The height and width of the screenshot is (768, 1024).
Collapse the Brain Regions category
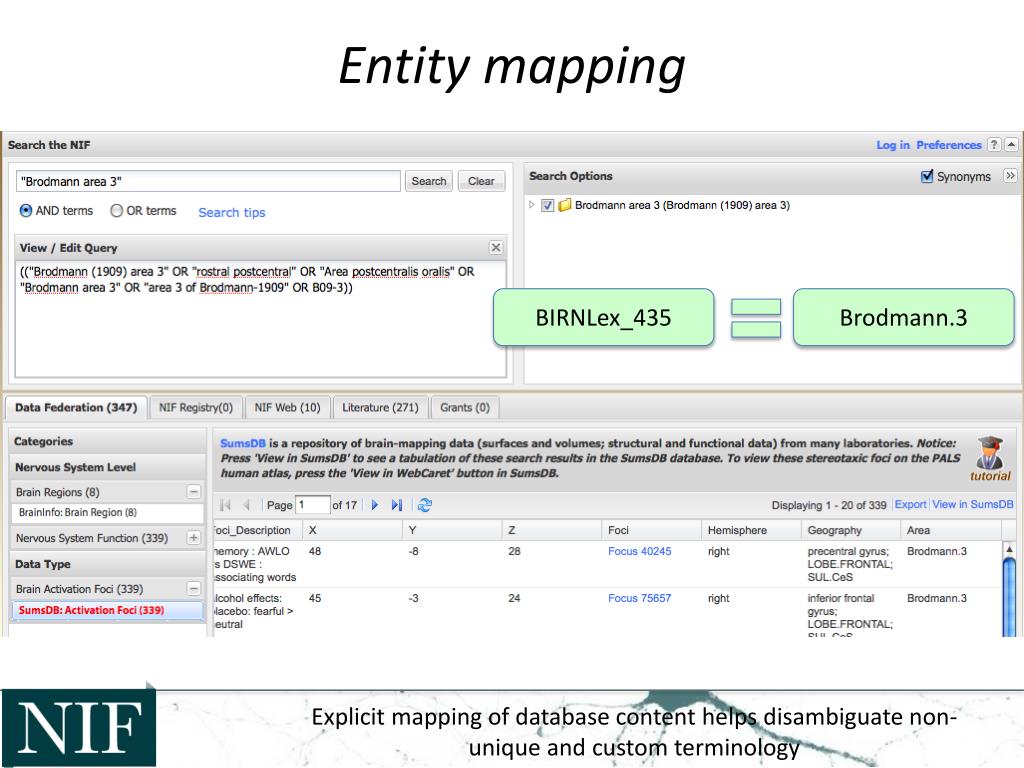coord(193,492)
